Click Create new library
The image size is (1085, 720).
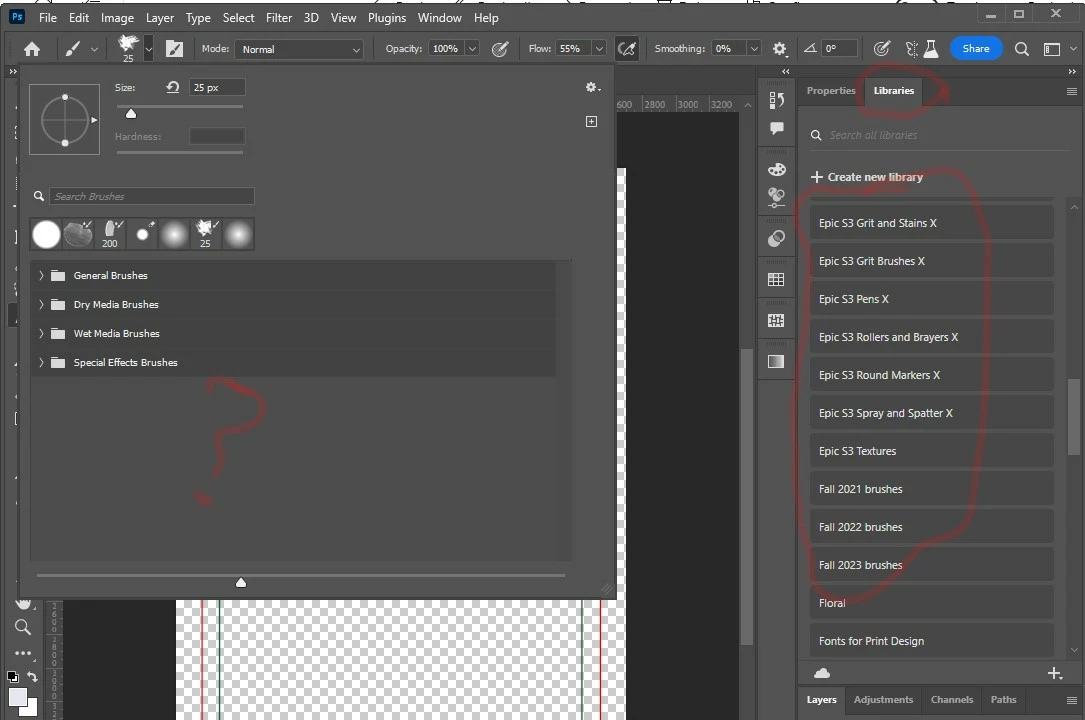867,177
